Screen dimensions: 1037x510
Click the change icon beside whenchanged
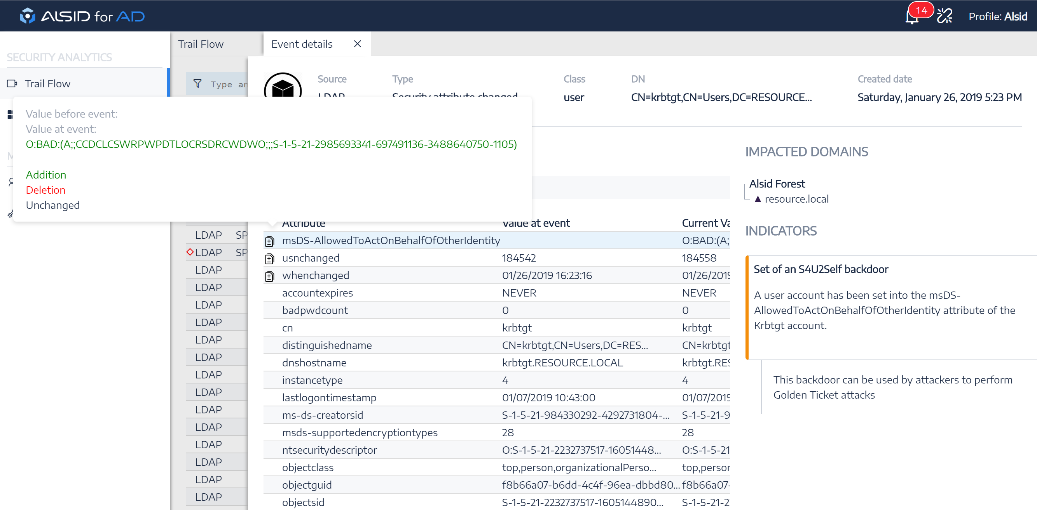tap(269, 276)
